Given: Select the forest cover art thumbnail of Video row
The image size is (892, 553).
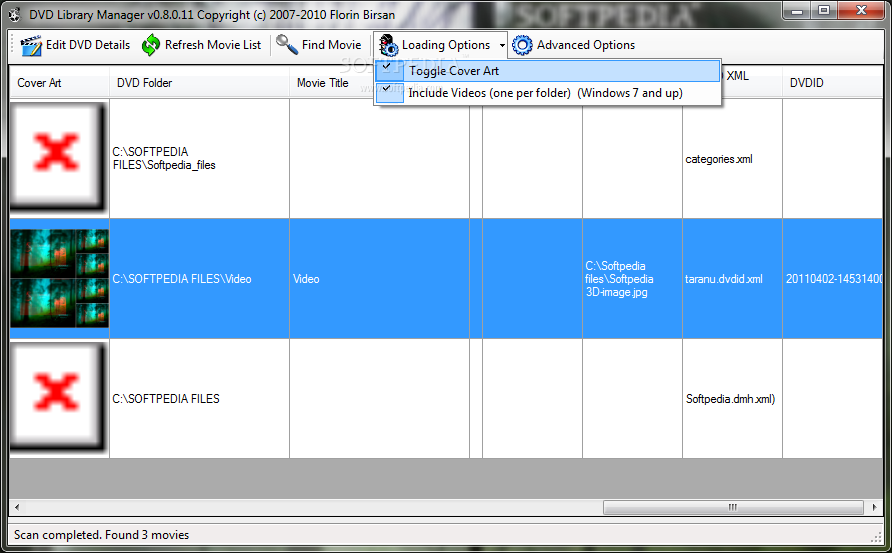Looking at the screenshot, I should 59,278.
